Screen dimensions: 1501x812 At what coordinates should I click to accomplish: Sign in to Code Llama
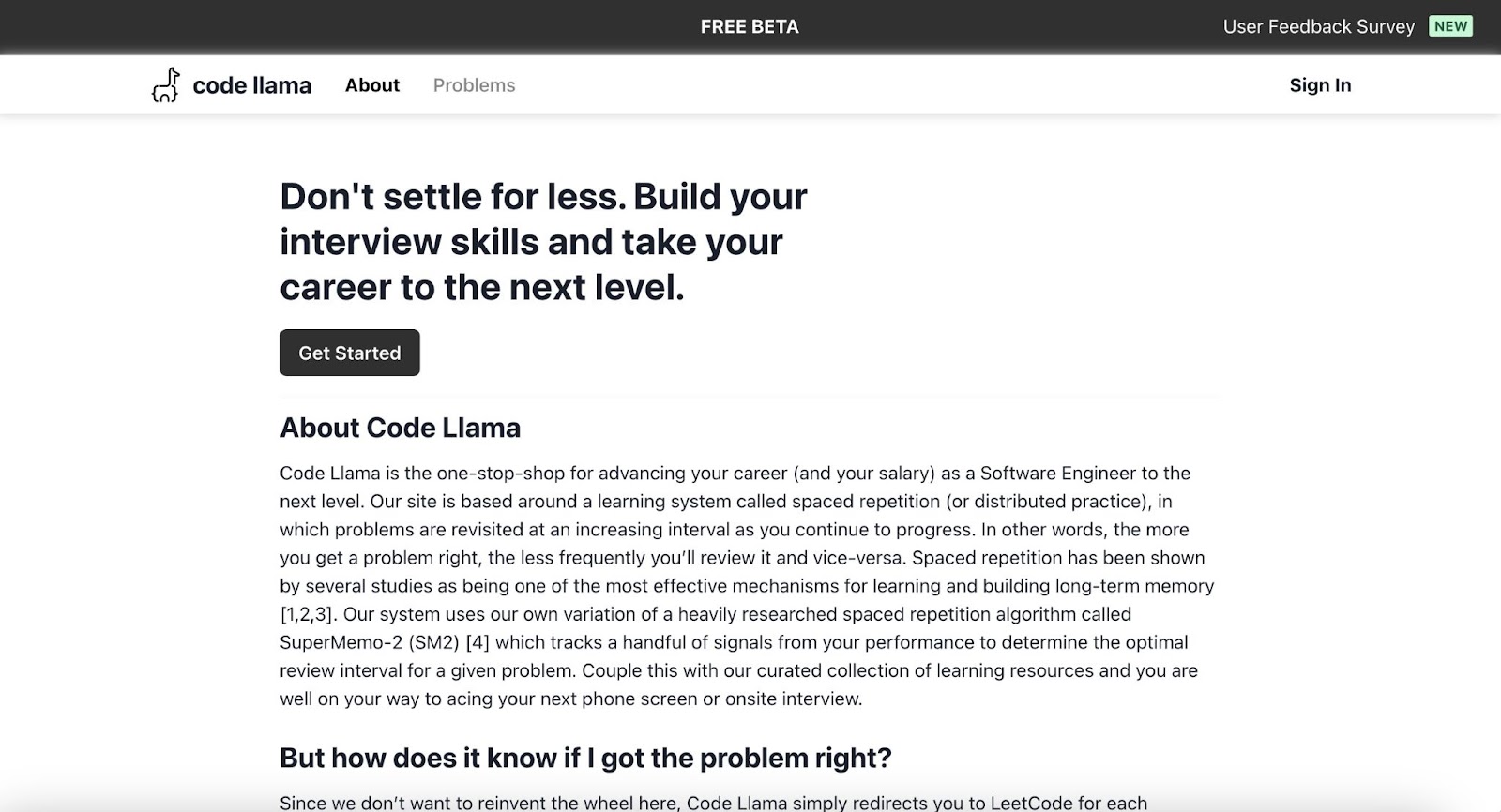(x=1320, y=84)
